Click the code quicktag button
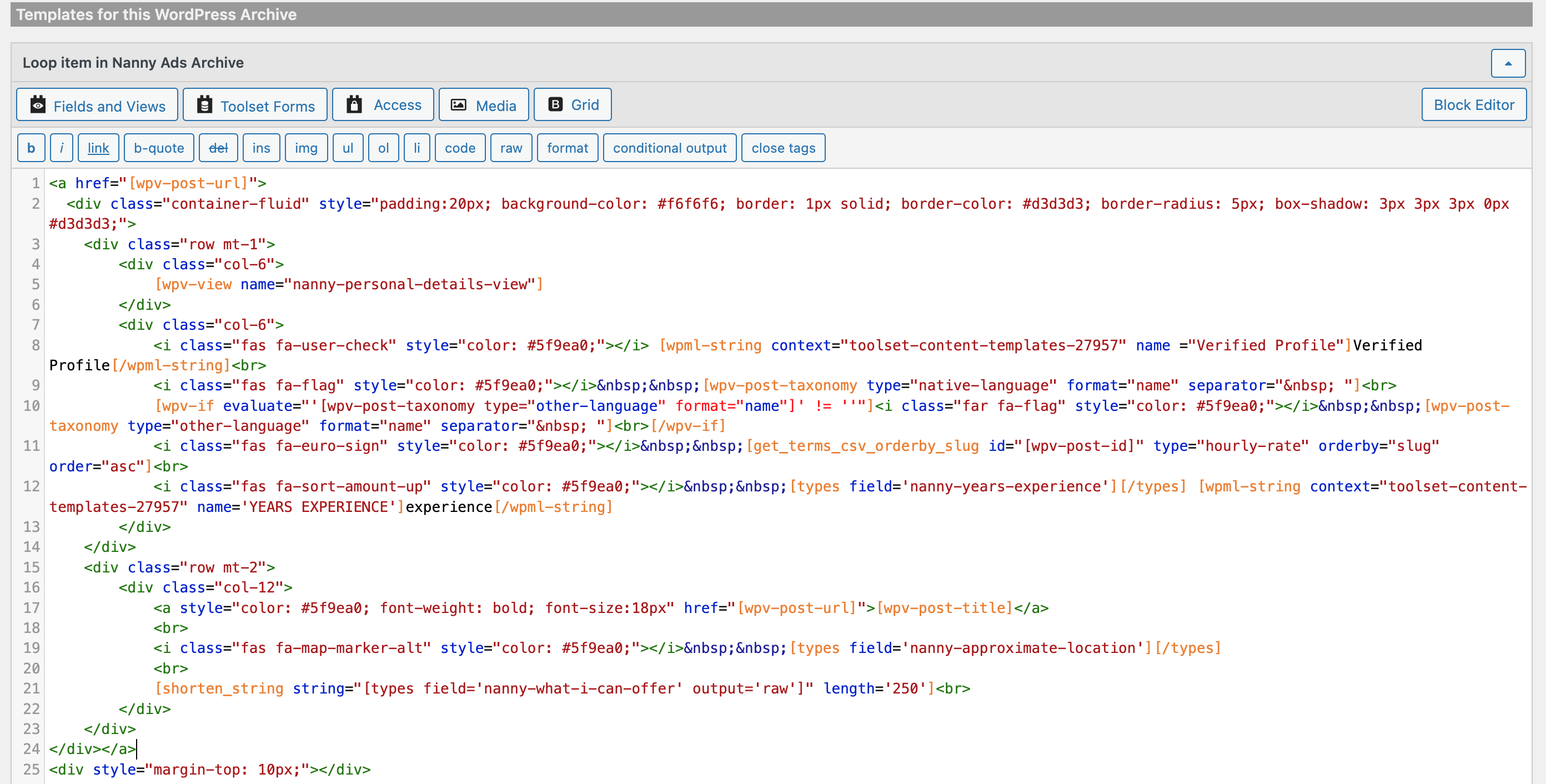Image resolution: width=1546 pixels, height=784 pixels. 460,148
